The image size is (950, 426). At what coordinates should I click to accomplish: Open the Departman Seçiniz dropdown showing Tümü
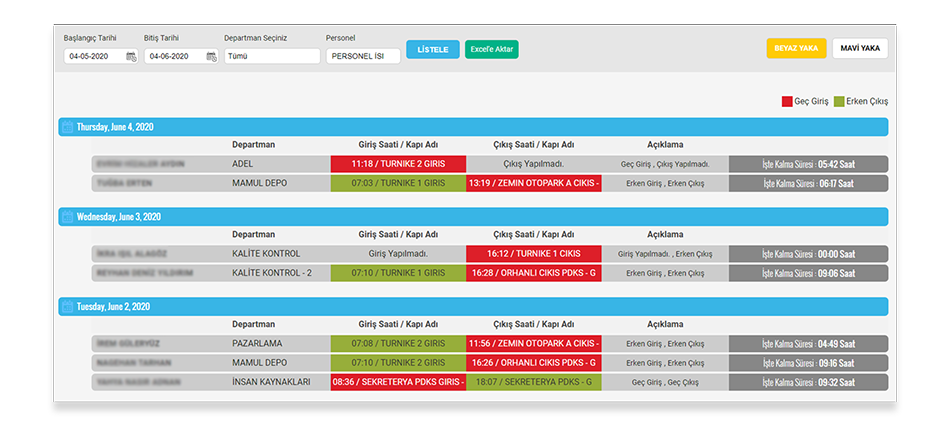coord(272,57)
